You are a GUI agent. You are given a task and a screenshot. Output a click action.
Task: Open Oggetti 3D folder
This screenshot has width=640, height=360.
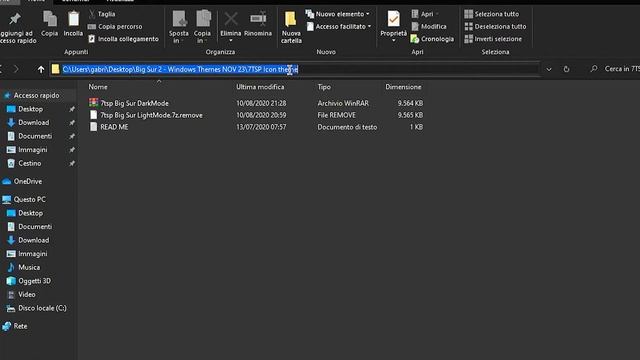coord(34,281)
